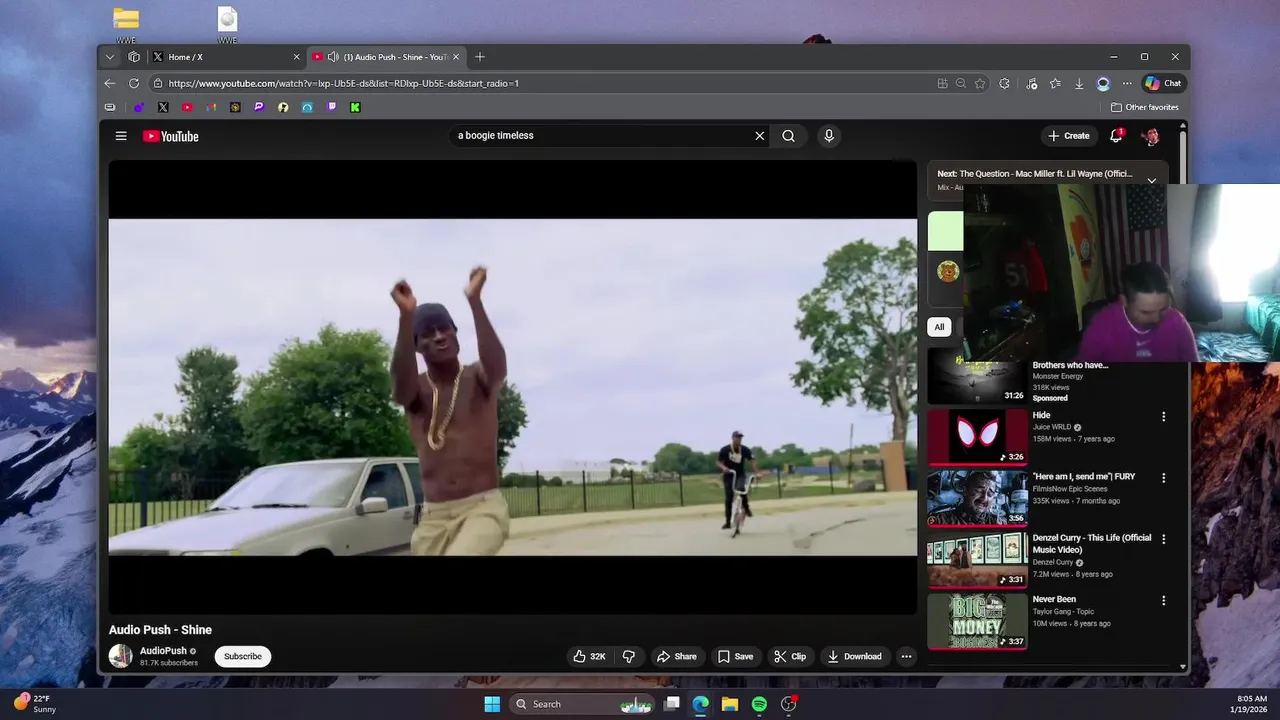Open the AudioPush channel name link
This screenshot has height=720, width=1280.
tap(163, 651)
